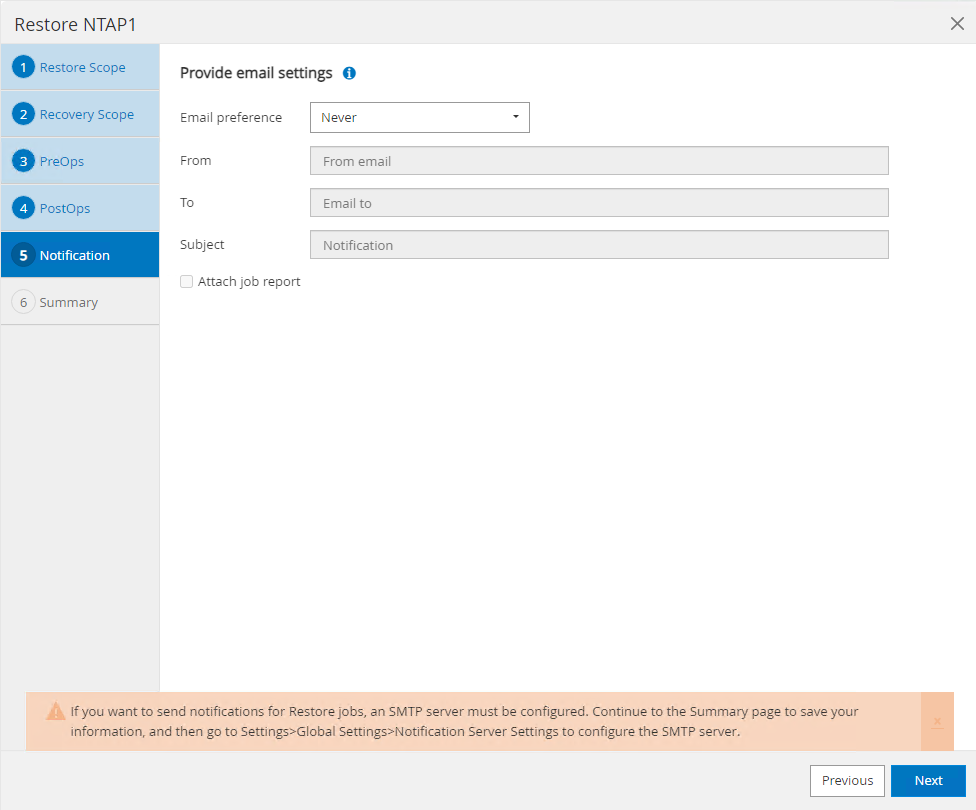Dismiss the SMTP warning banner
The height and width of the screenshot is (810, 976).
click(937, 721)
